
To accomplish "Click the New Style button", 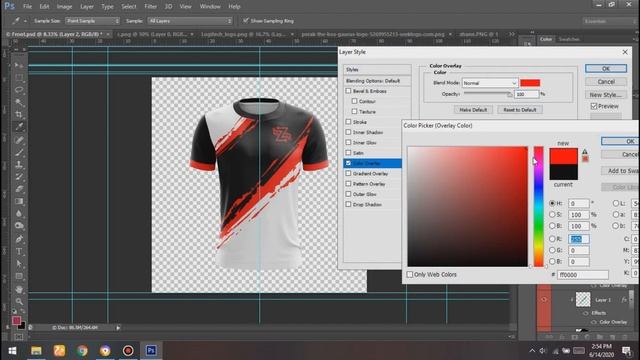I will pos(606,95).
